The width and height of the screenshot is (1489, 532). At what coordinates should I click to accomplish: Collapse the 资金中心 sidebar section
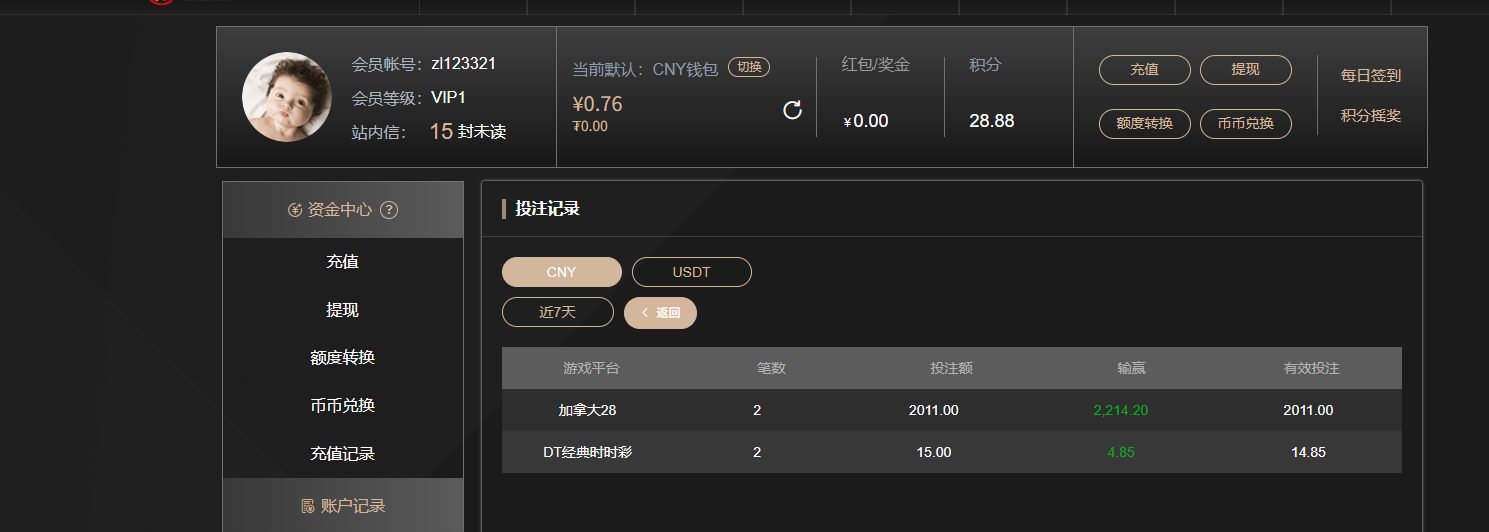(x=343, y=210)
